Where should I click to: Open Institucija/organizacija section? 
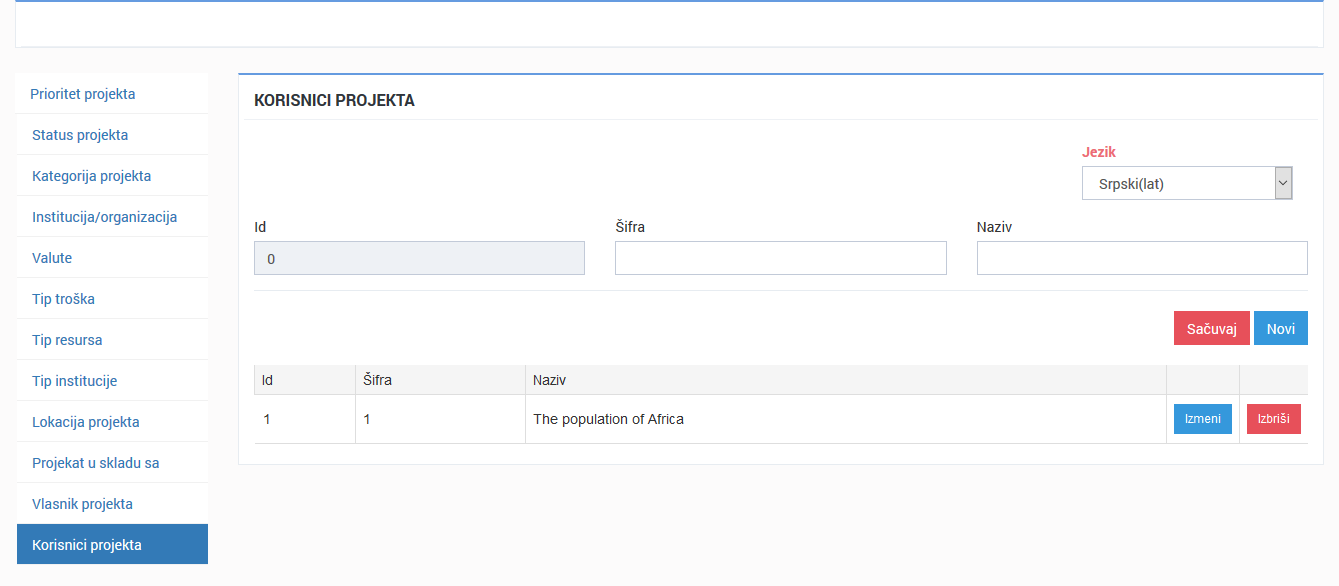104,217
